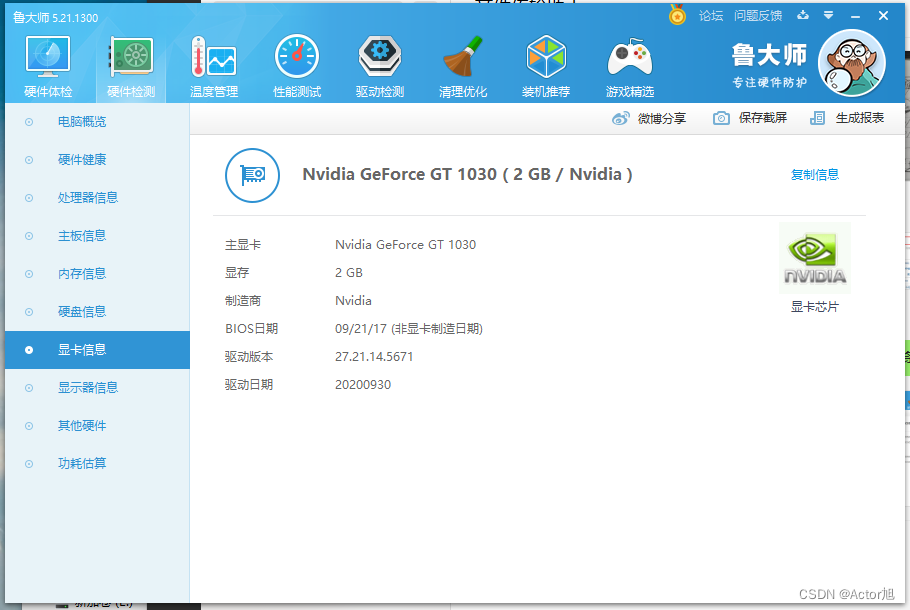The image size is (910, 610).
Task: Click the bullet beside 处理器信息
Action: [29, 198]
